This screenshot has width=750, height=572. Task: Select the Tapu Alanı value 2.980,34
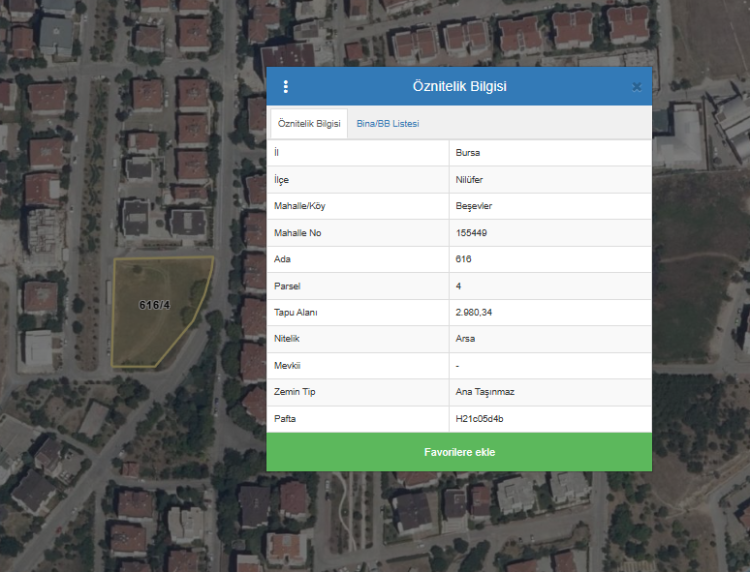click(x=474, y=312)
